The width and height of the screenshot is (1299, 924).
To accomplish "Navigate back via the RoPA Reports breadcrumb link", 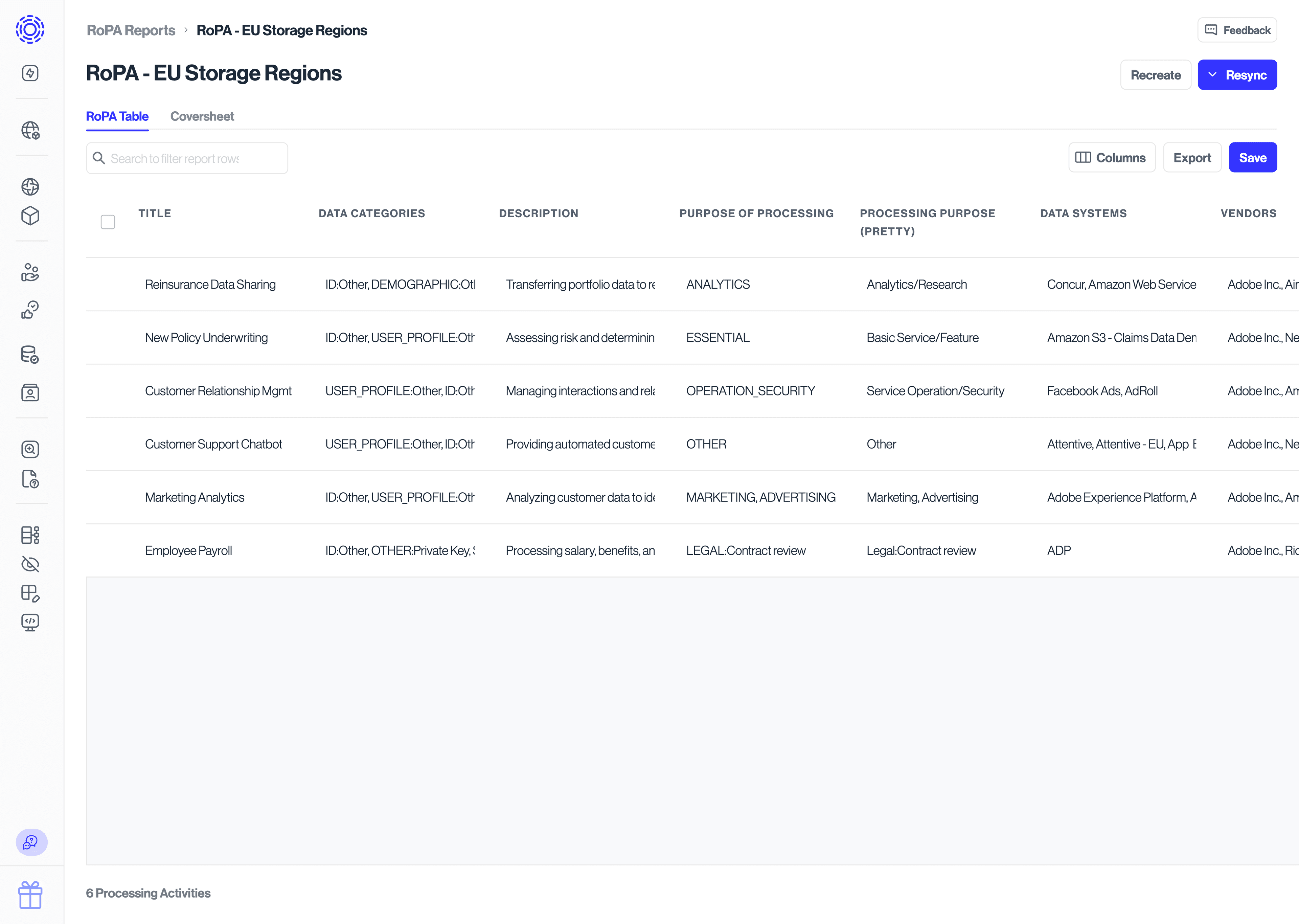I will click(130, 30).
